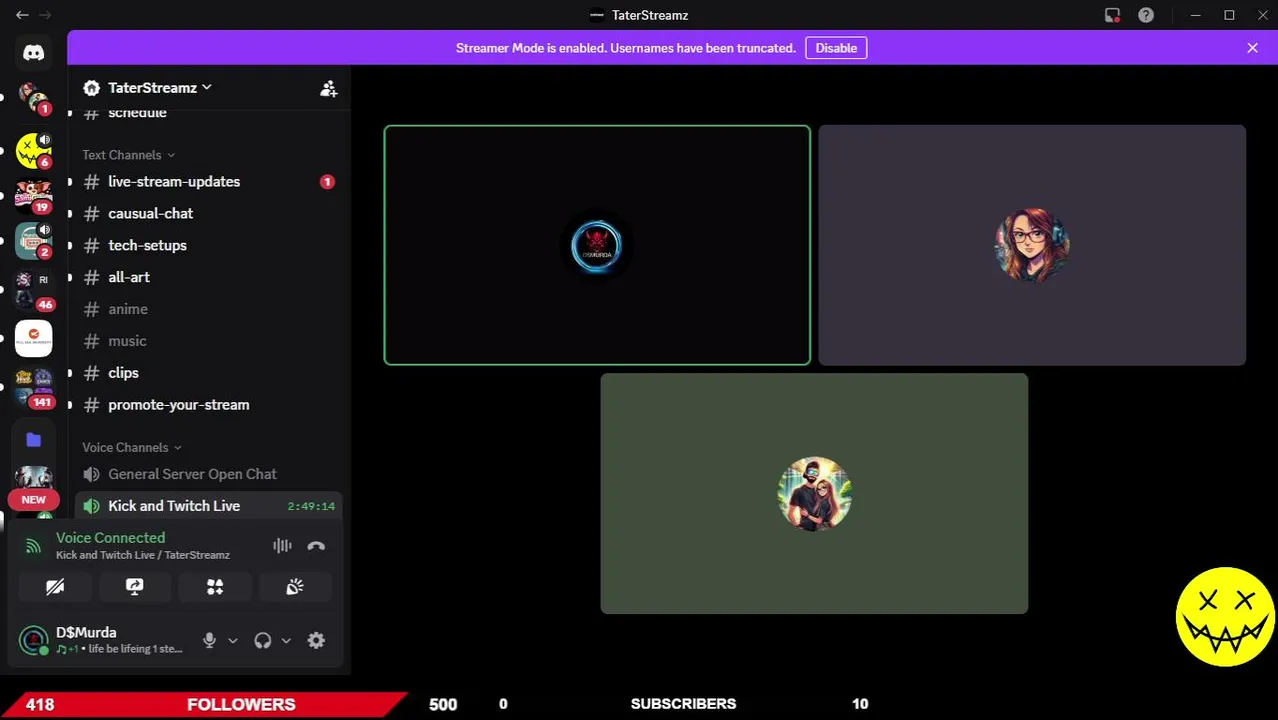
Task: Open the white square logo server icon
Action: point(33,338)
